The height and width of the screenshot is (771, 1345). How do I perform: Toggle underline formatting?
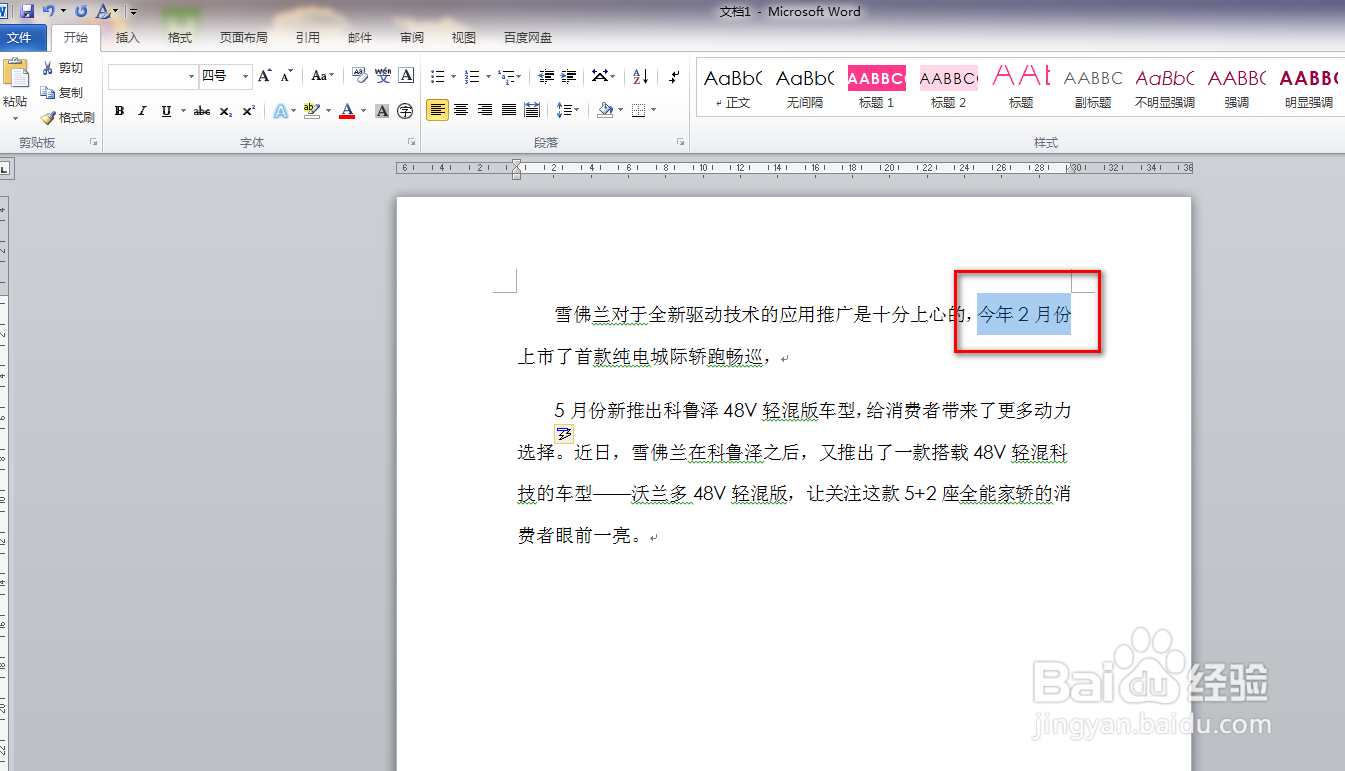(166, 111)
